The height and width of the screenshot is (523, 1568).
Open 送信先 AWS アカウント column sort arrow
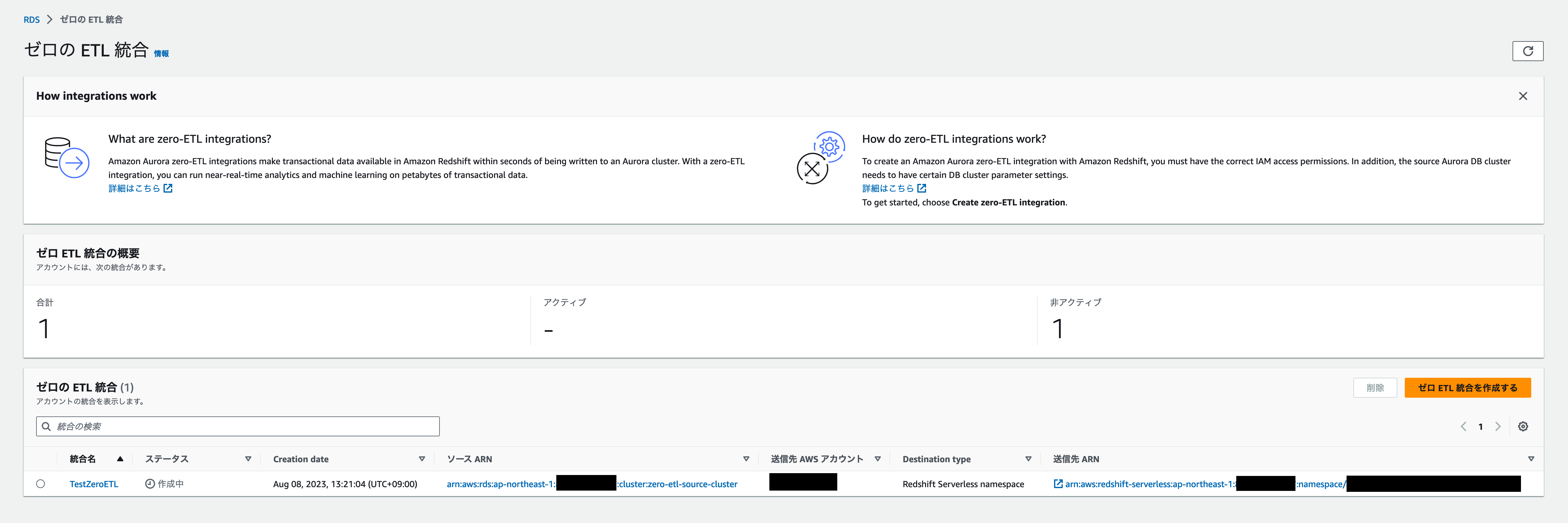(x=878, y=459)
